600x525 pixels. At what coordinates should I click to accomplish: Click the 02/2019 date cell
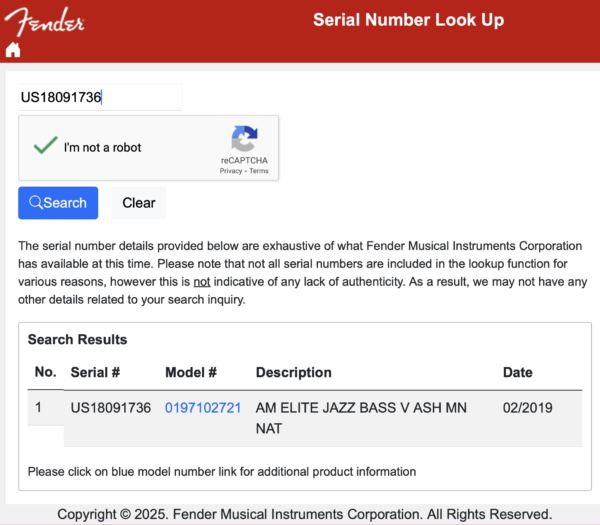coord(528,408)
